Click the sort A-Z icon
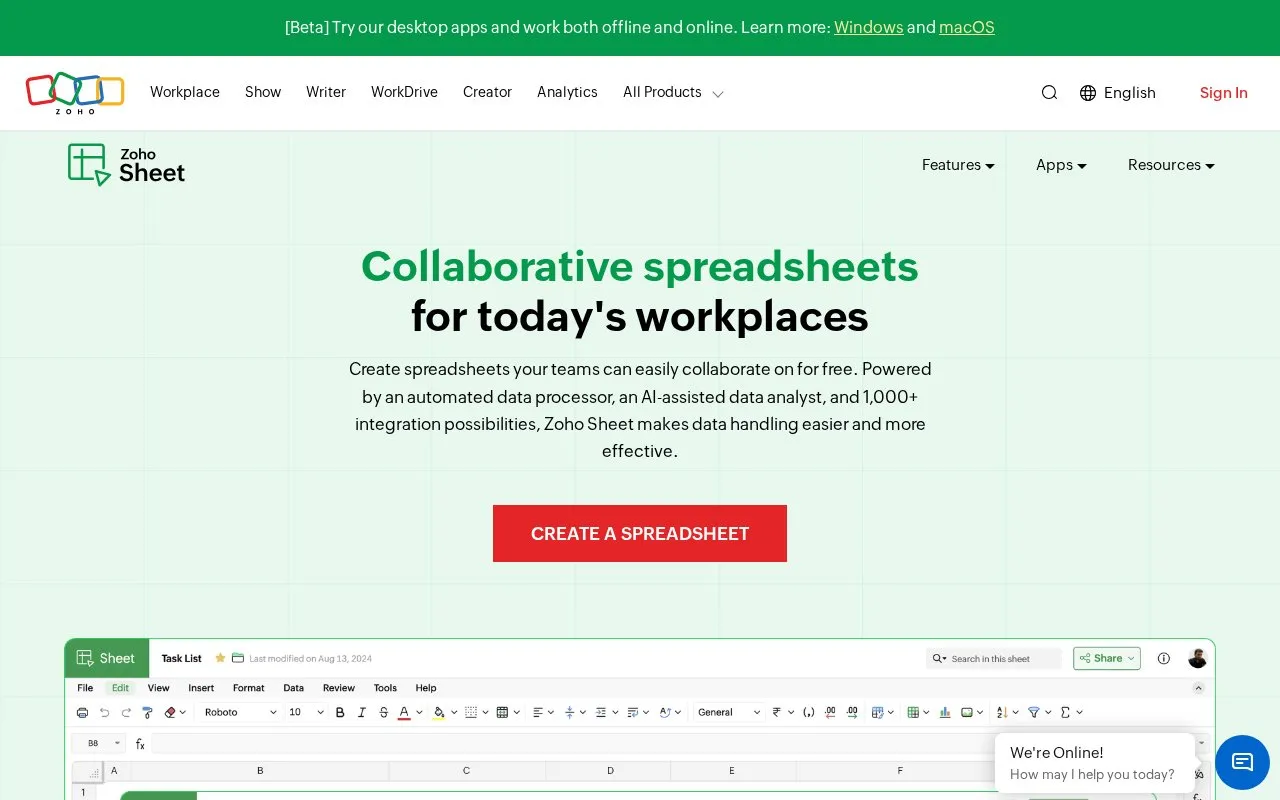Viewport: 1280px width, 800px height. click(x=1002, y=713)
